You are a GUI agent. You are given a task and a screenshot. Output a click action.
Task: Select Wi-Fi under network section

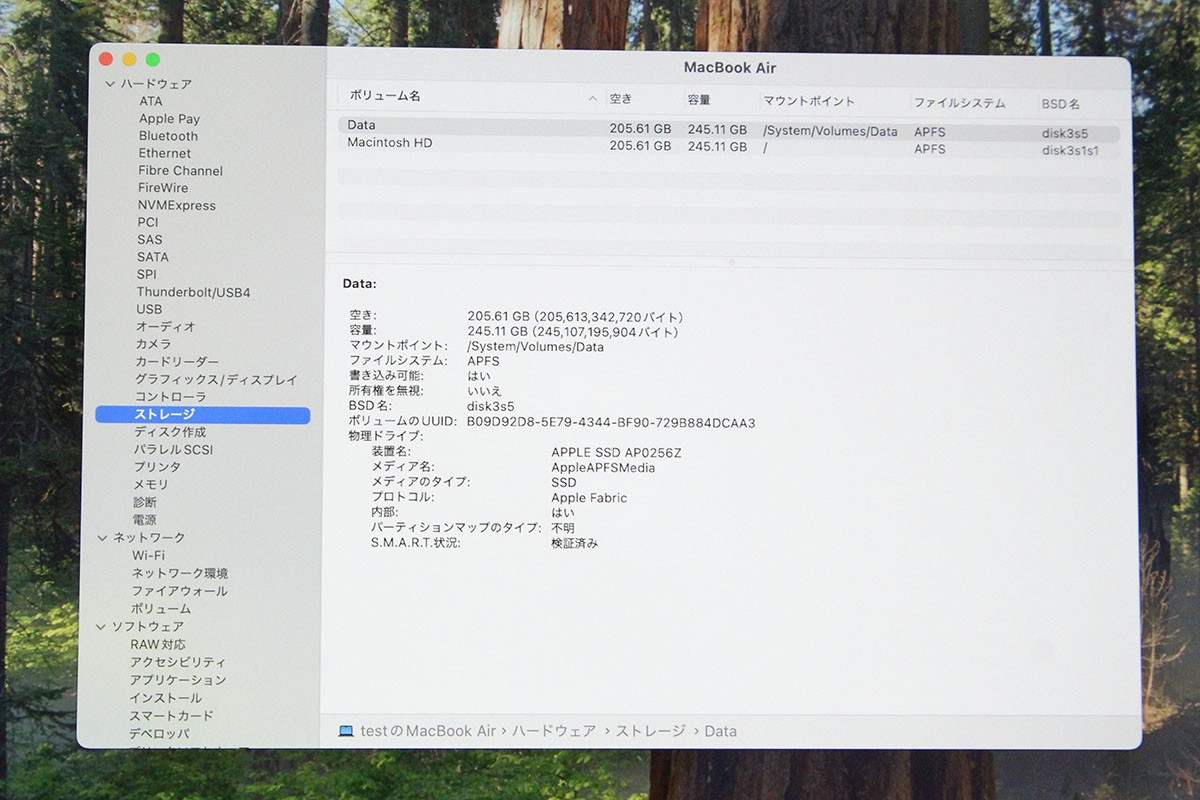[148, 555]
